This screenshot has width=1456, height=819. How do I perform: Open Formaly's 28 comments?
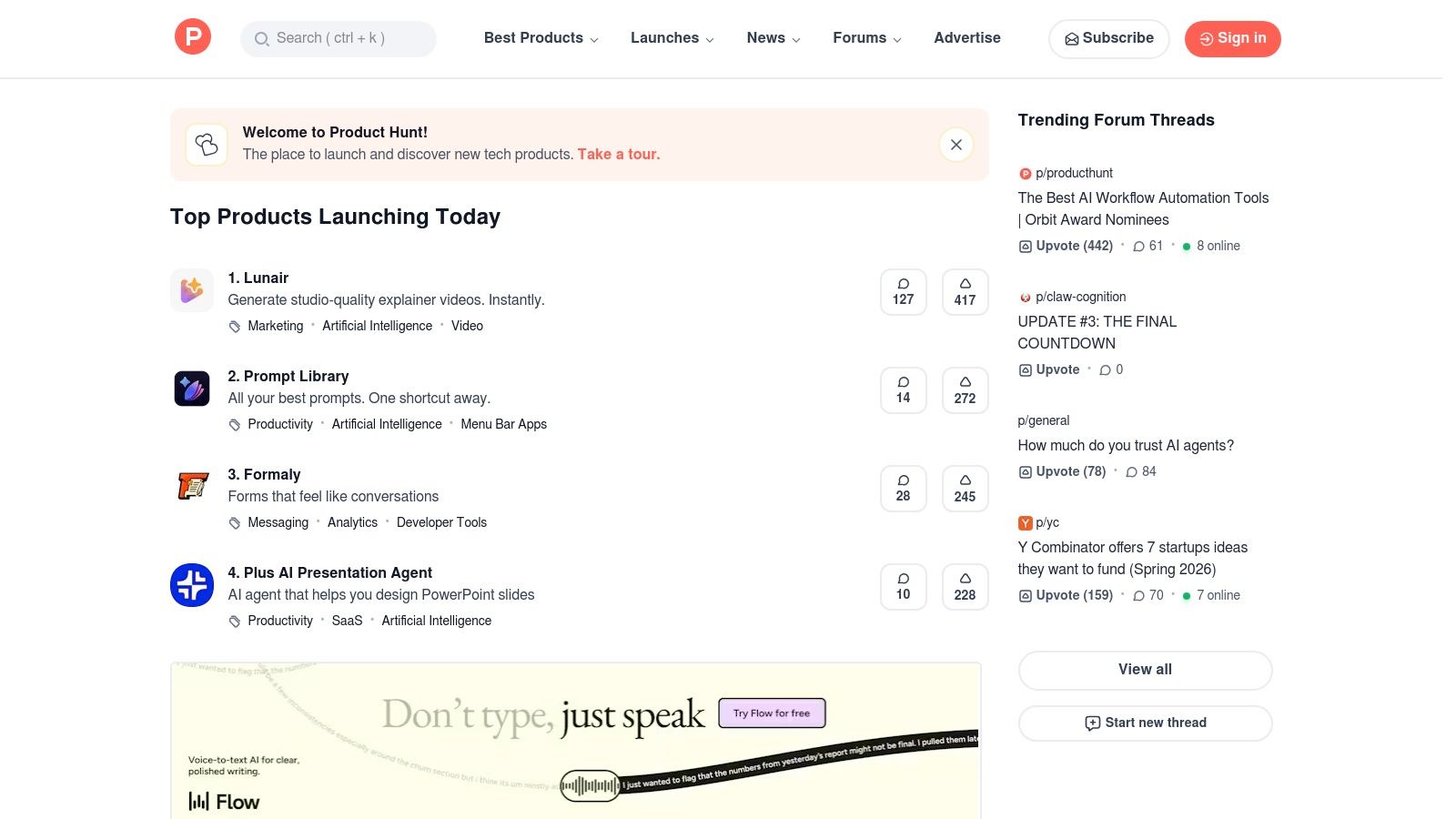[904, 489]
